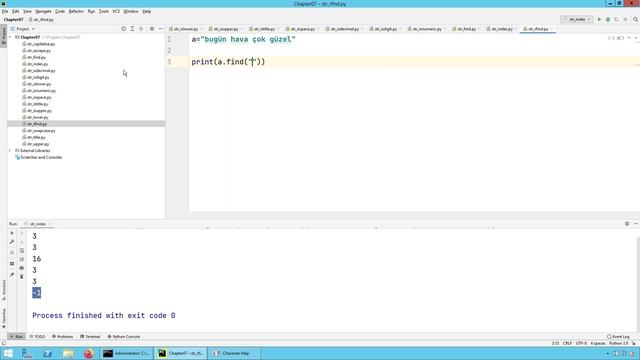This screenshot has width=640, height=360.
Task: Click the Windows Start button
Action: (x=8, y=353)
